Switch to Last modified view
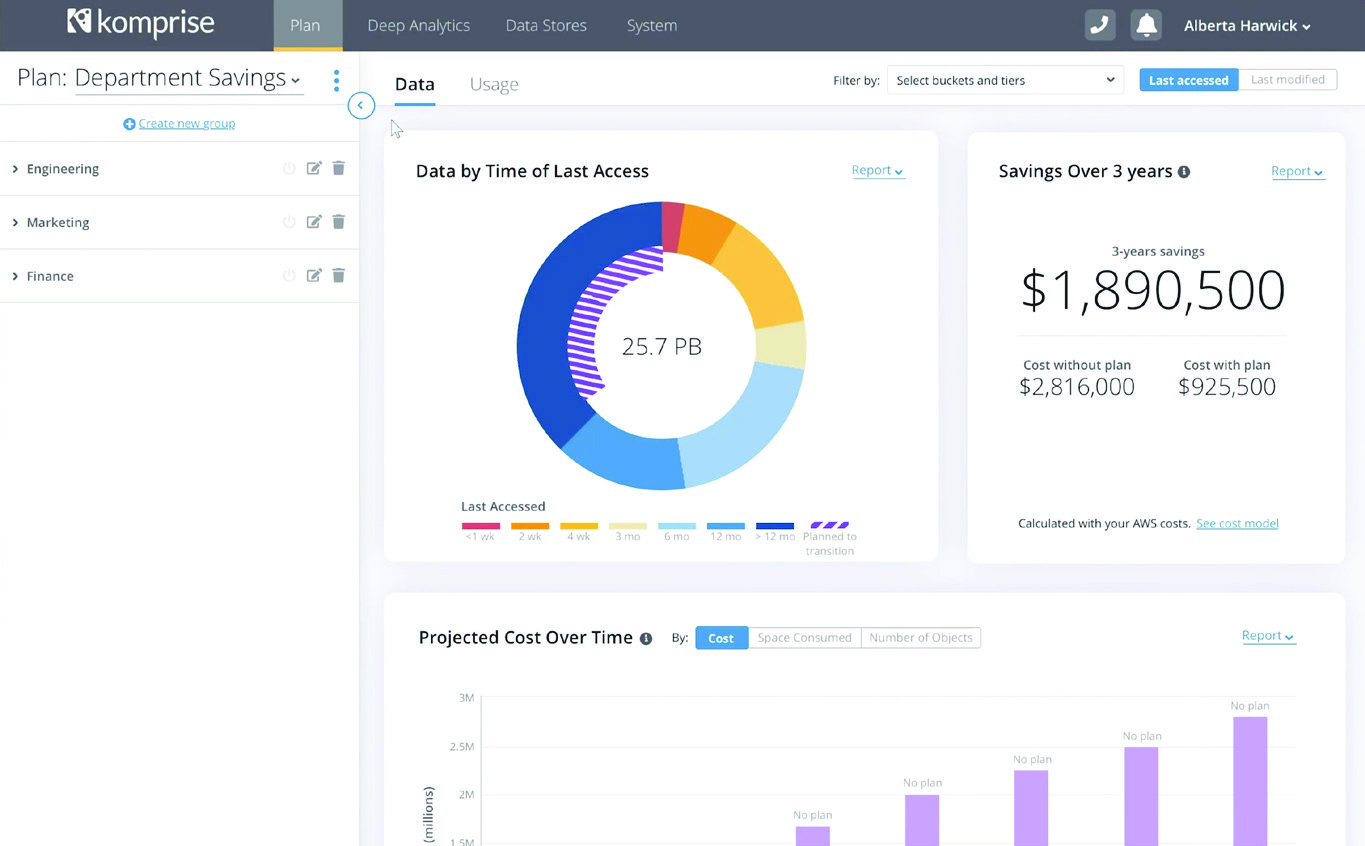 coord(1287,80)
